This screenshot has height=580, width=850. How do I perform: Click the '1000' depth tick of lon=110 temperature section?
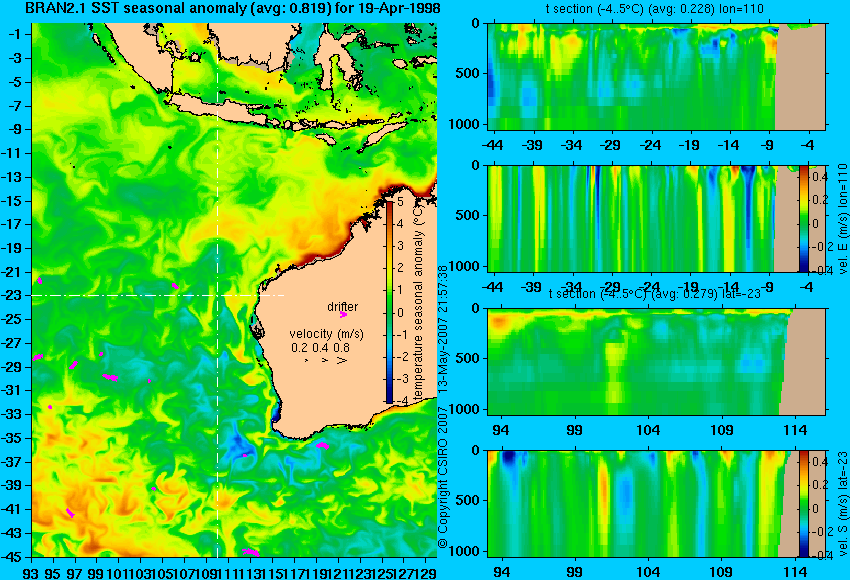(463, 124)
